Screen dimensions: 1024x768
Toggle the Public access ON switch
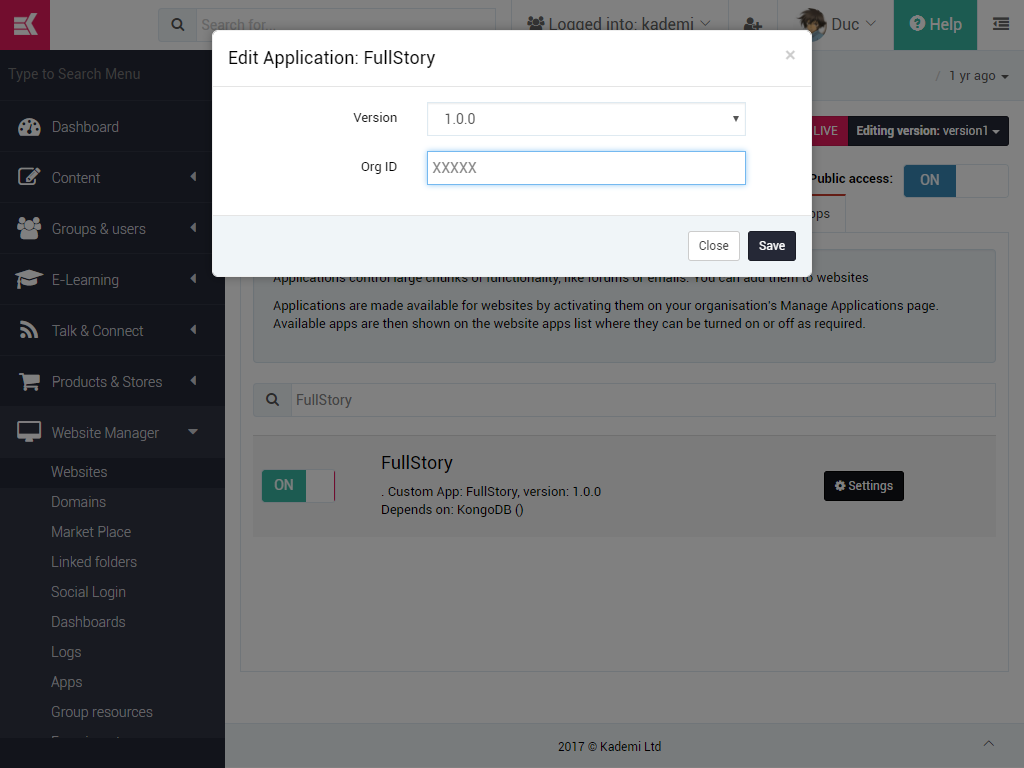point(955,180)
